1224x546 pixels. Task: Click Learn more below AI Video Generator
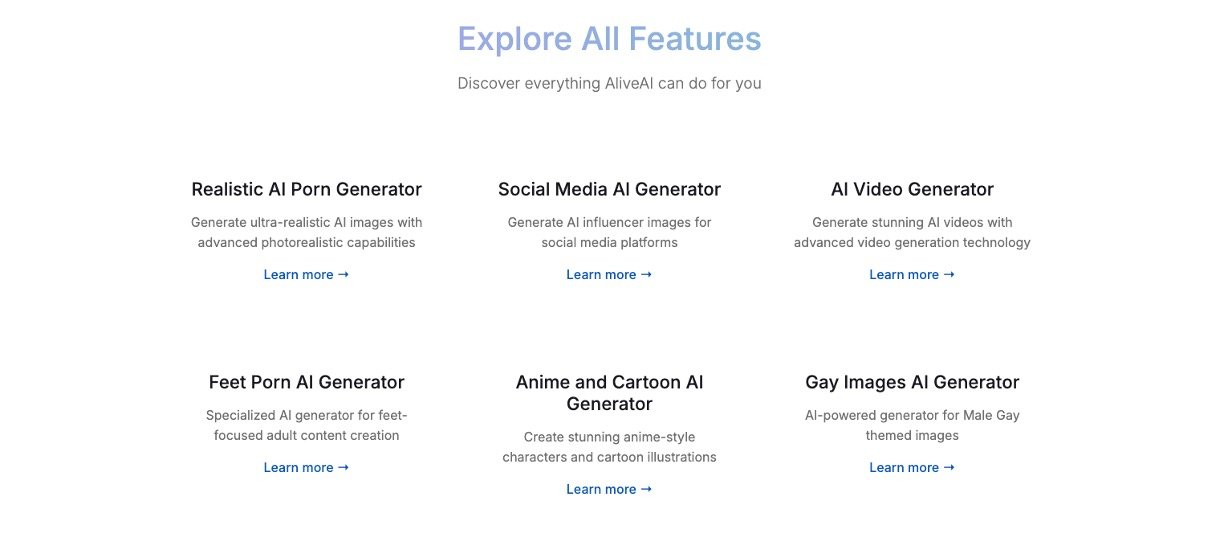coord(912,275)
